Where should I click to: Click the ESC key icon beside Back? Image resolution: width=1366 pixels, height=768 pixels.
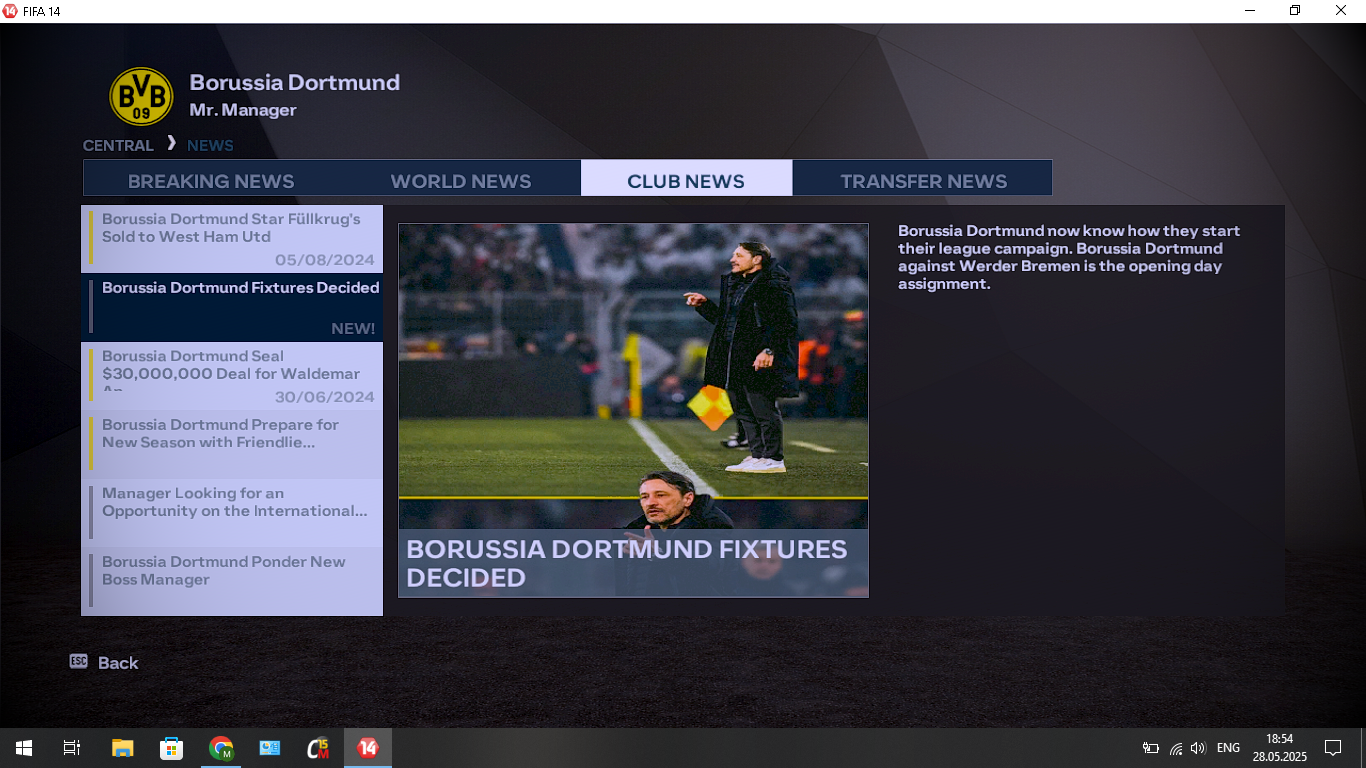[x=79, y=661]
